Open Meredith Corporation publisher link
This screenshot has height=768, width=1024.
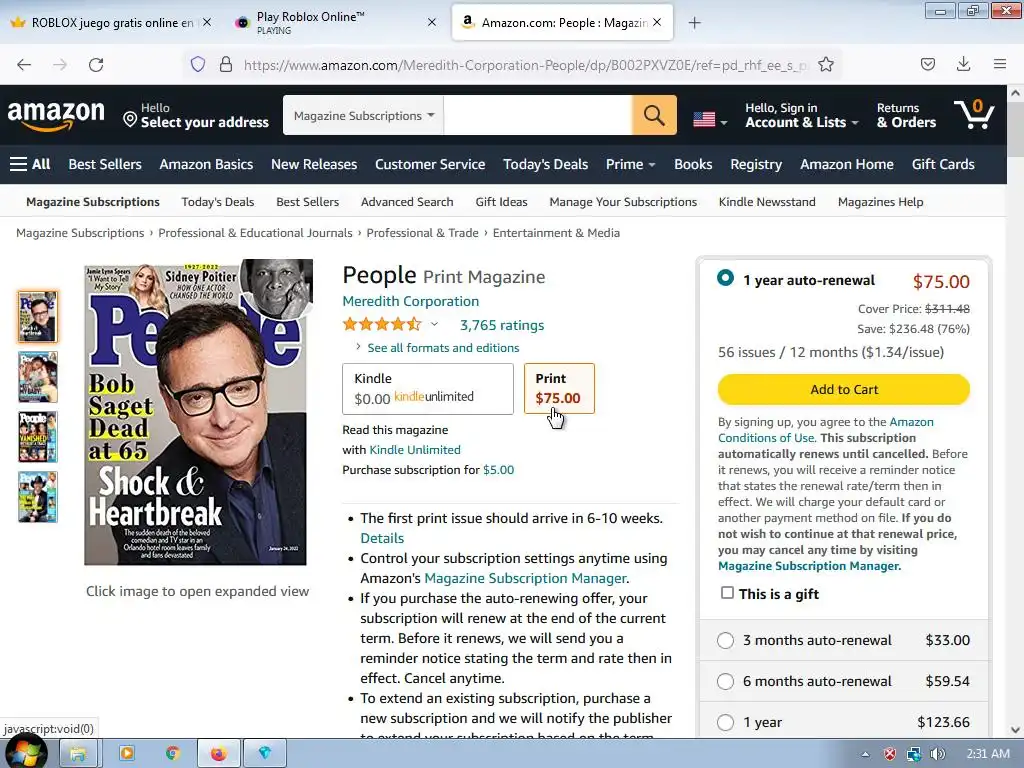point(411,301)
